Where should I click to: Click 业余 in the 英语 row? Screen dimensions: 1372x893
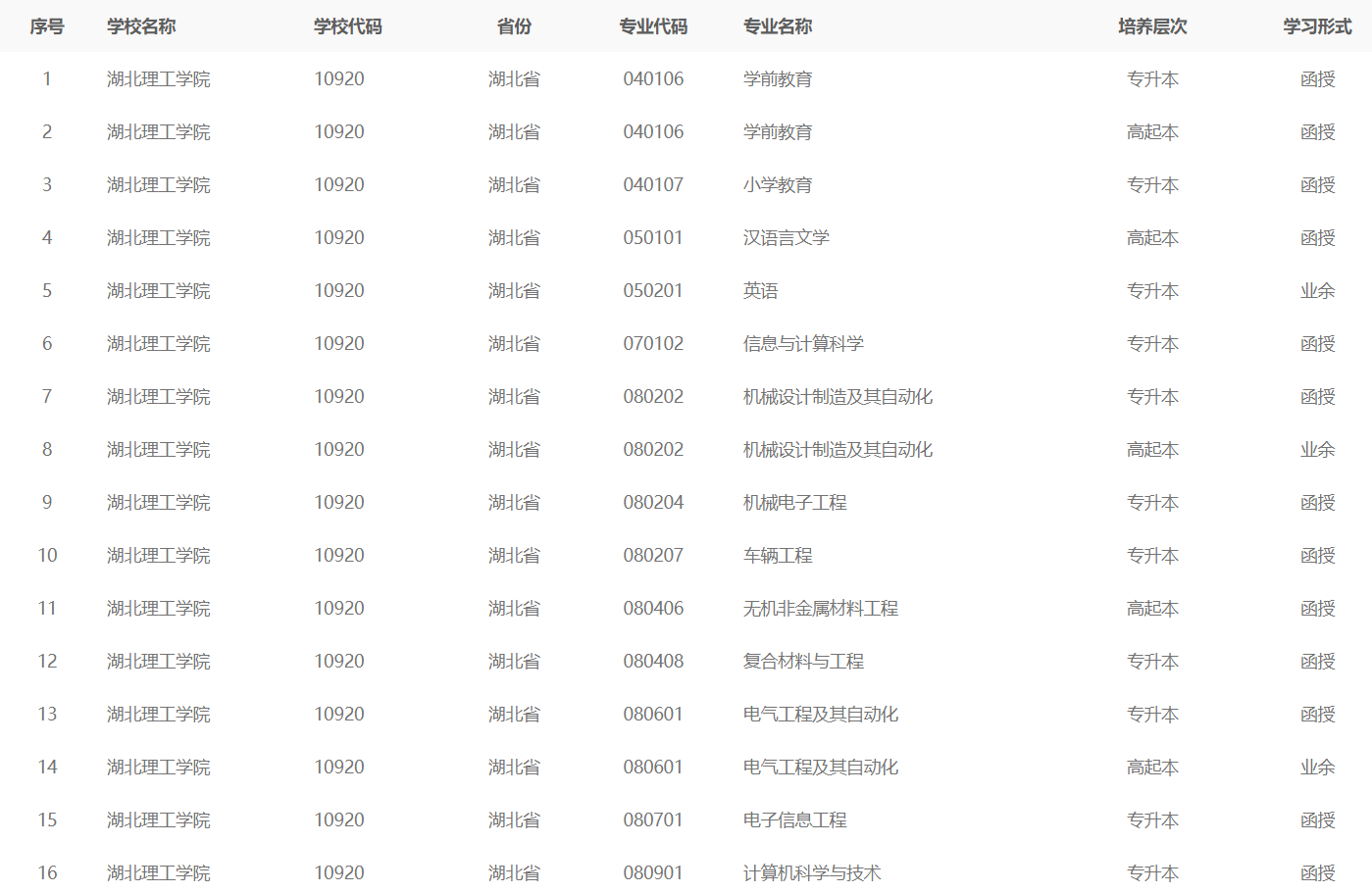pyautogui.click(x=1318, y=291)
